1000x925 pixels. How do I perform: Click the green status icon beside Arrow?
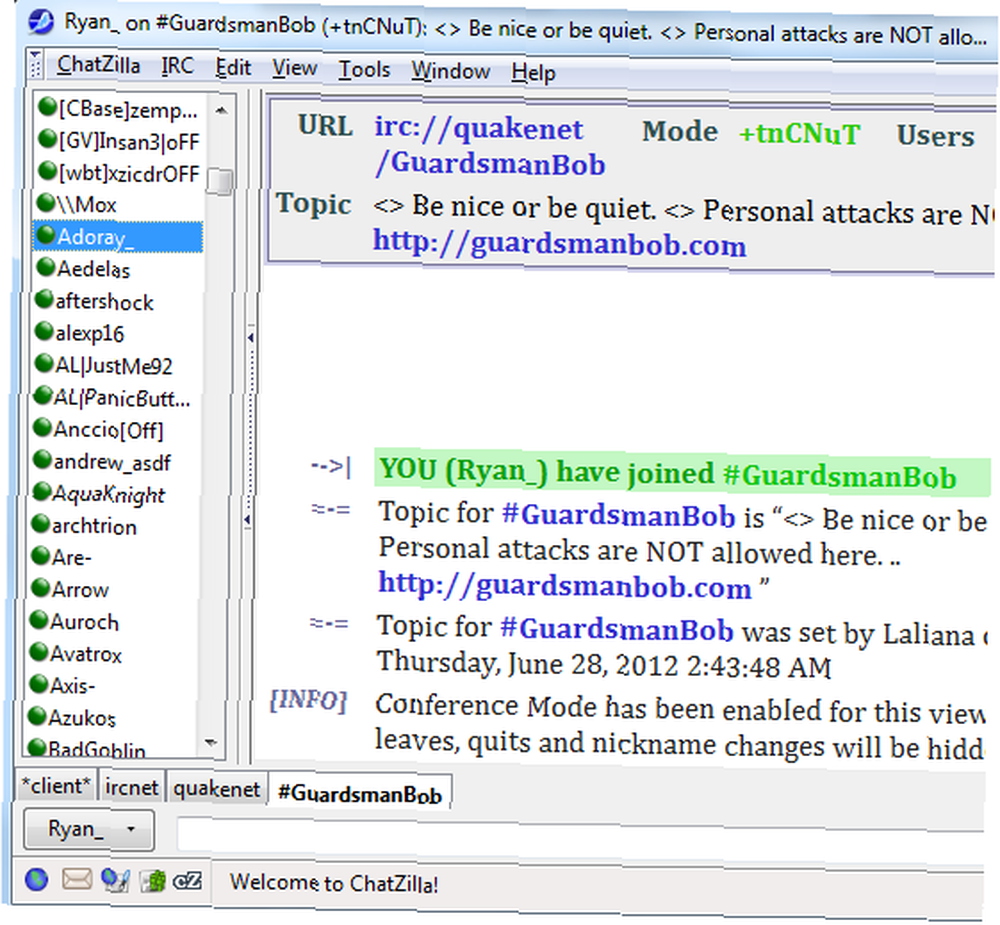click(41, 587)
